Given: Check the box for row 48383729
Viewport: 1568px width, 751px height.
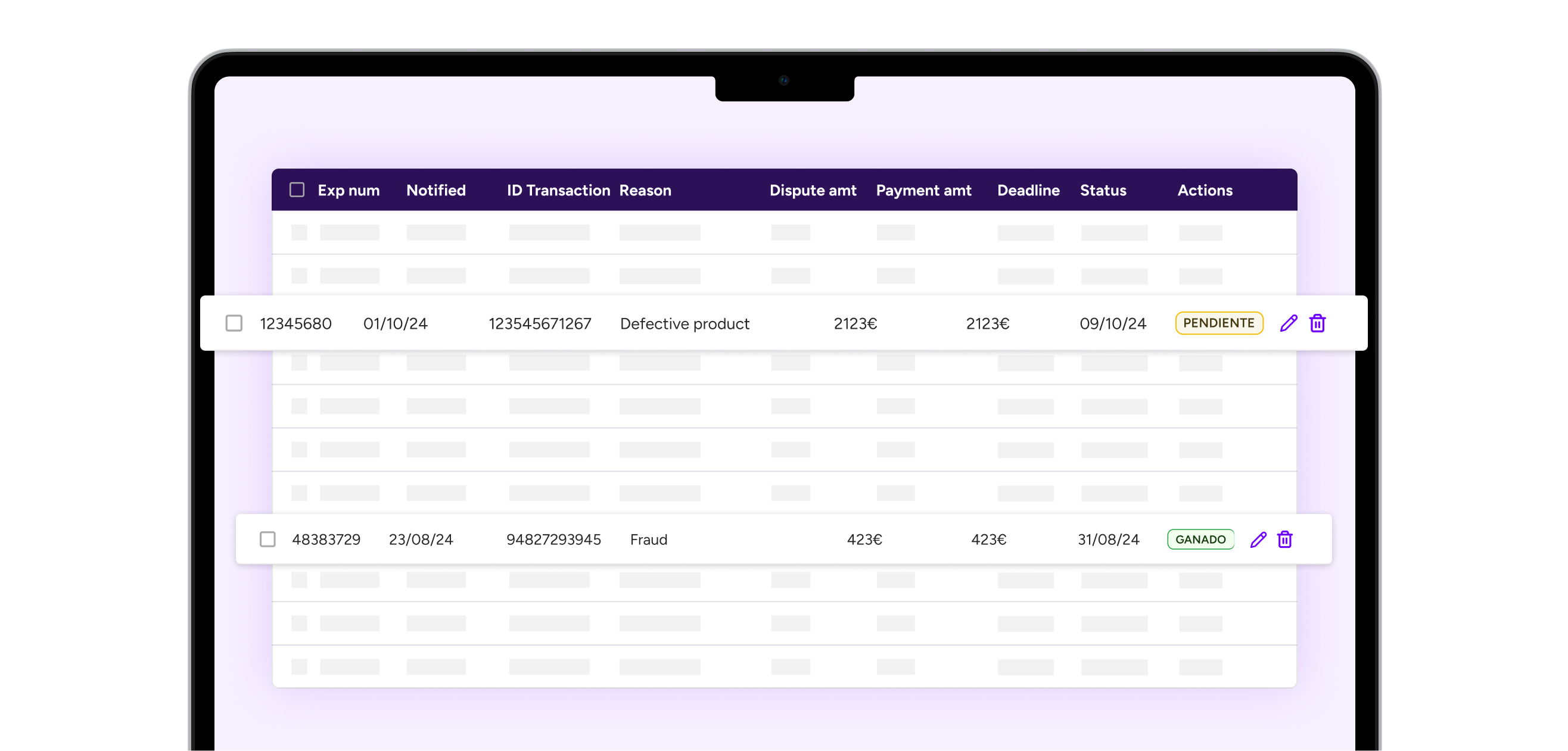Looking at the screenshot, I should tap(267, 539).
